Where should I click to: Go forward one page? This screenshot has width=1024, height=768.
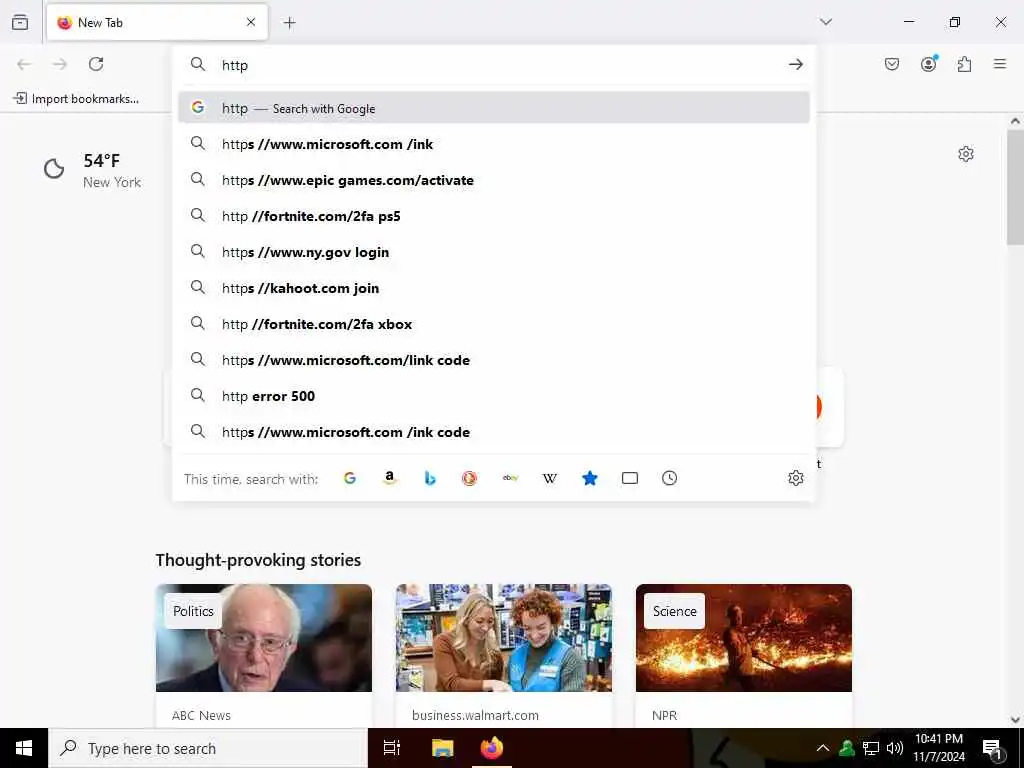click(x=60, y=64)
